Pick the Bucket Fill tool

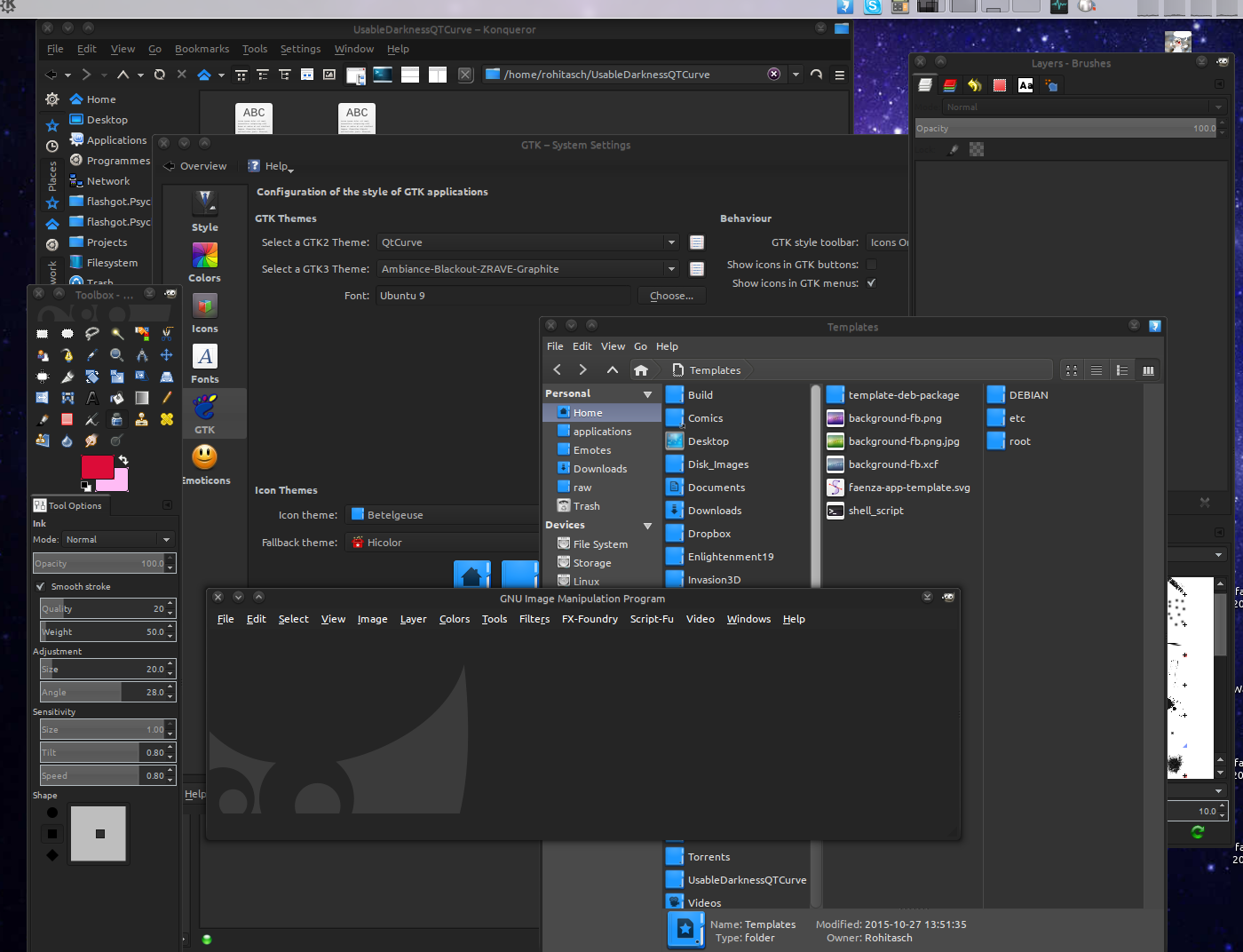(117, 398)
